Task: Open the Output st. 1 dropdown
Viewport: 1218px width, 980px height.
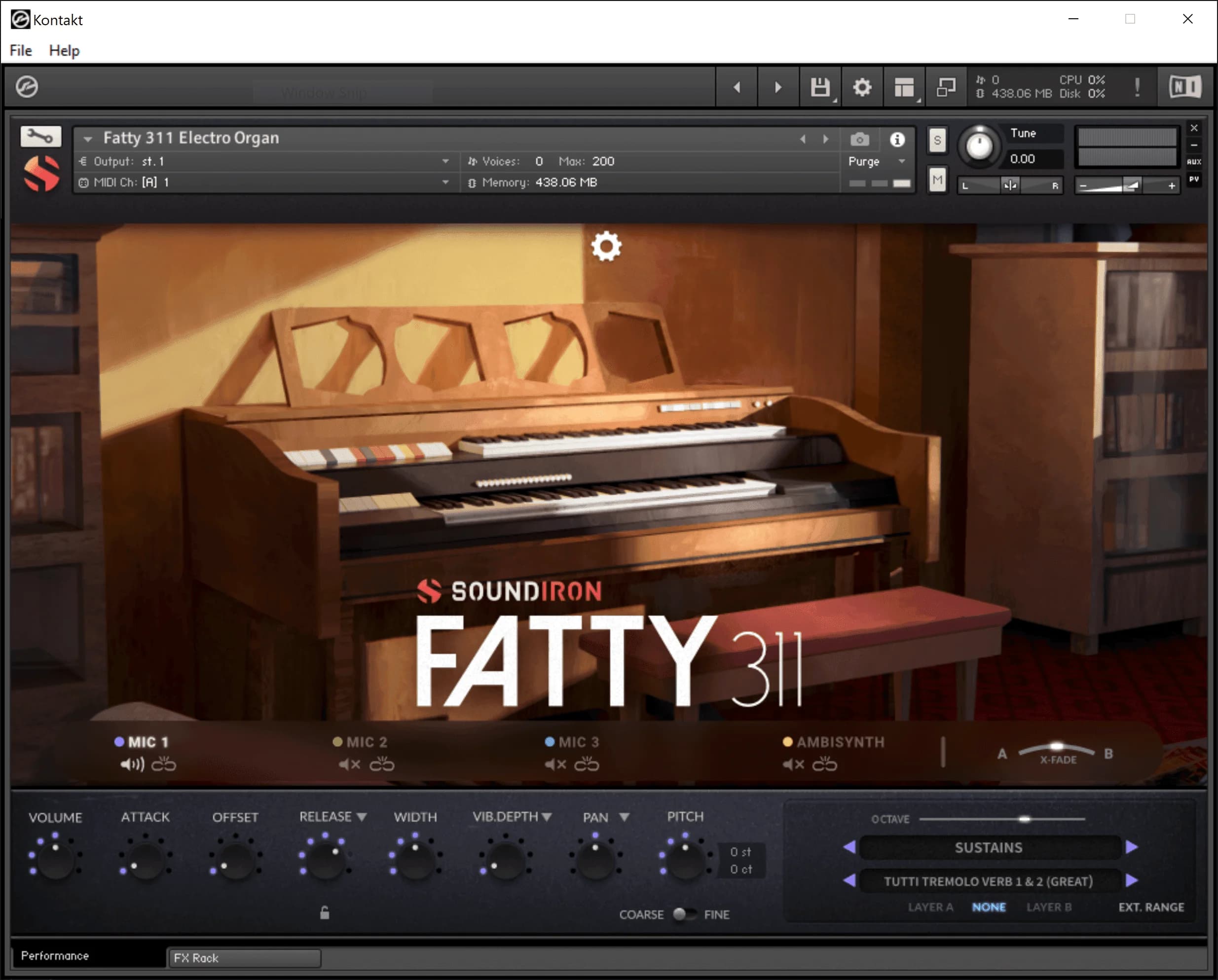Action: tap(446, 161)
